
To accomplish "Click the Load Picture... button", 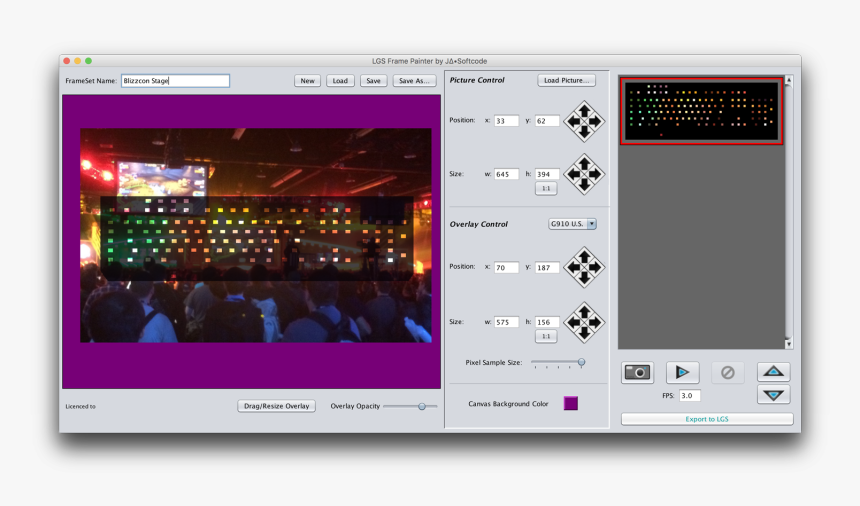I will pyautogui.click(x=566, y=80).
